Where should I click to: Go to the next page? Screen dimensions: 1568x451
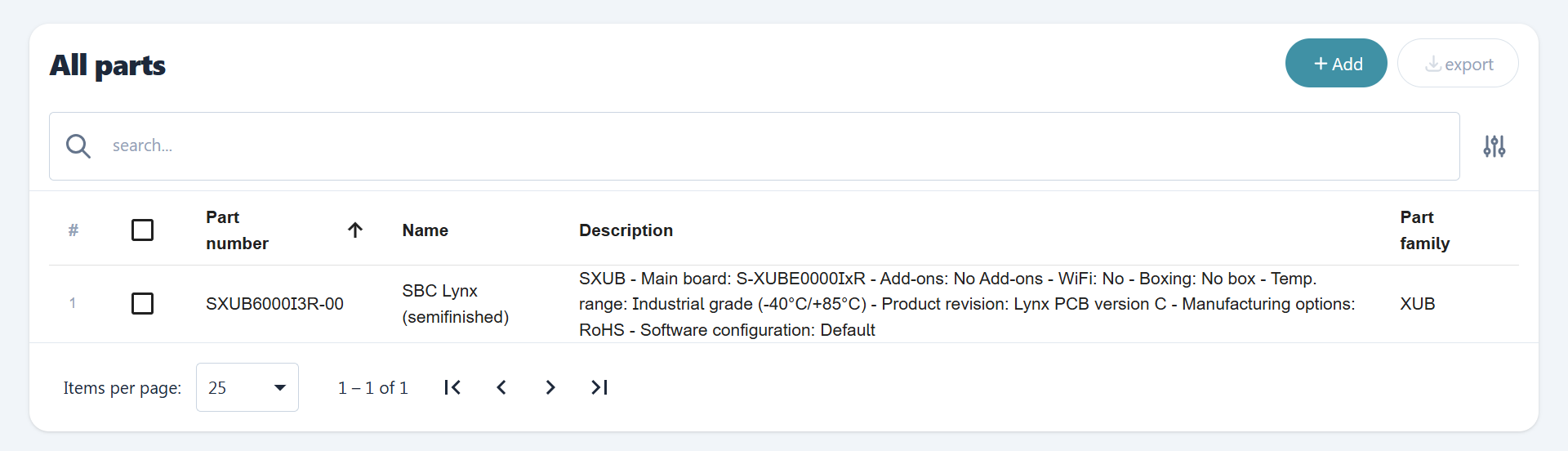pyautogui.click(x=550, y=387)
